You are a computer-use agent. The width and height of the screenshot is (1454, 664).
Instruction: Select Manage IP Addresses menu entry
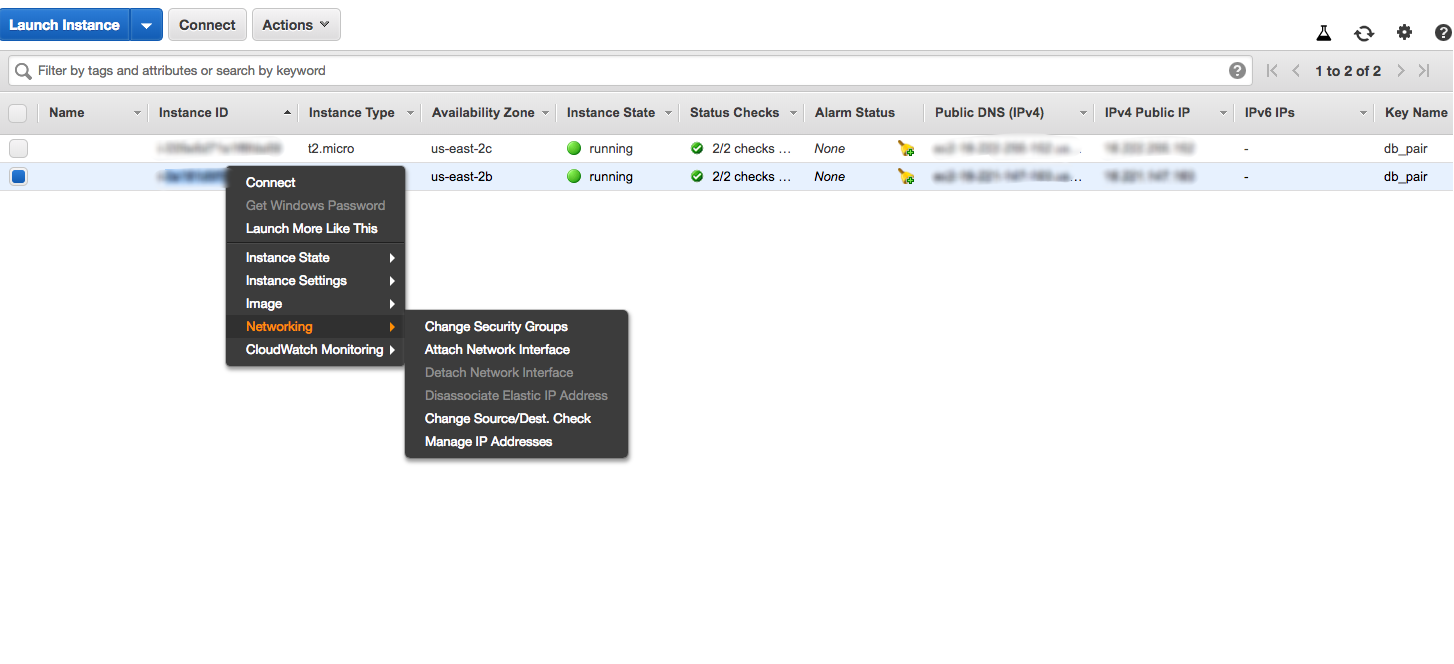[488, 441]
